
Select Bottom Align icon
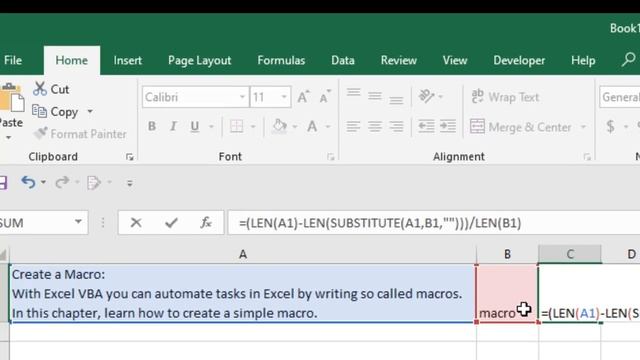(396, 99)
